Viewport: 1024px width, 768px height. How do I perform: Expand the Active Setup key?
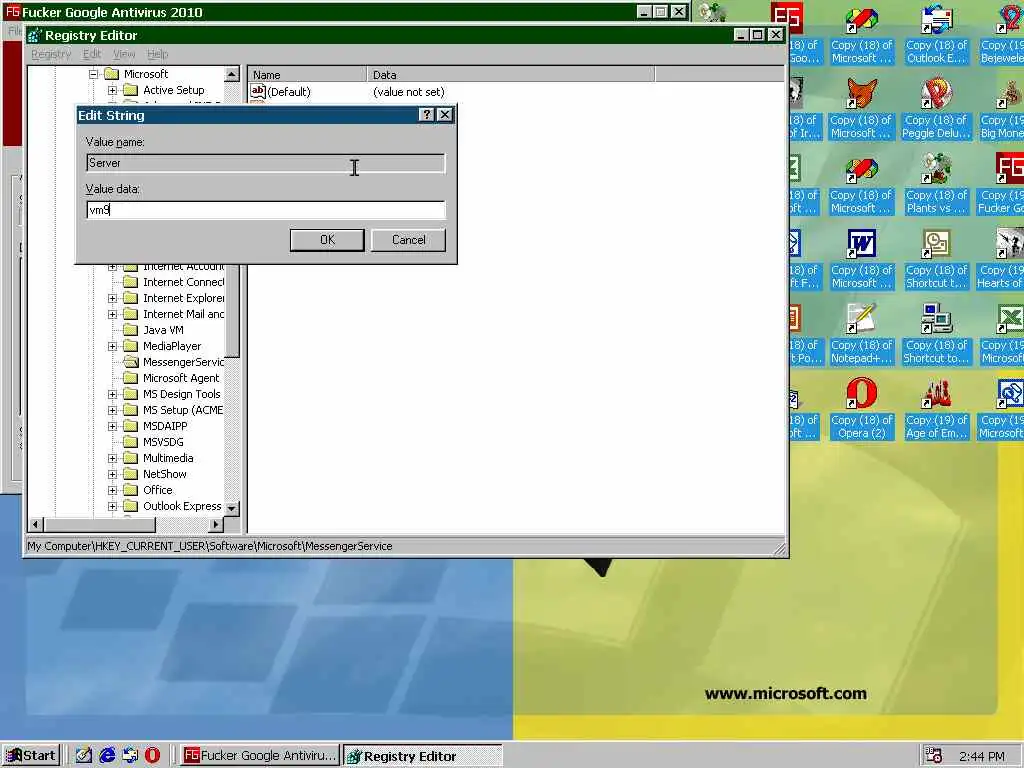point(112,90)
